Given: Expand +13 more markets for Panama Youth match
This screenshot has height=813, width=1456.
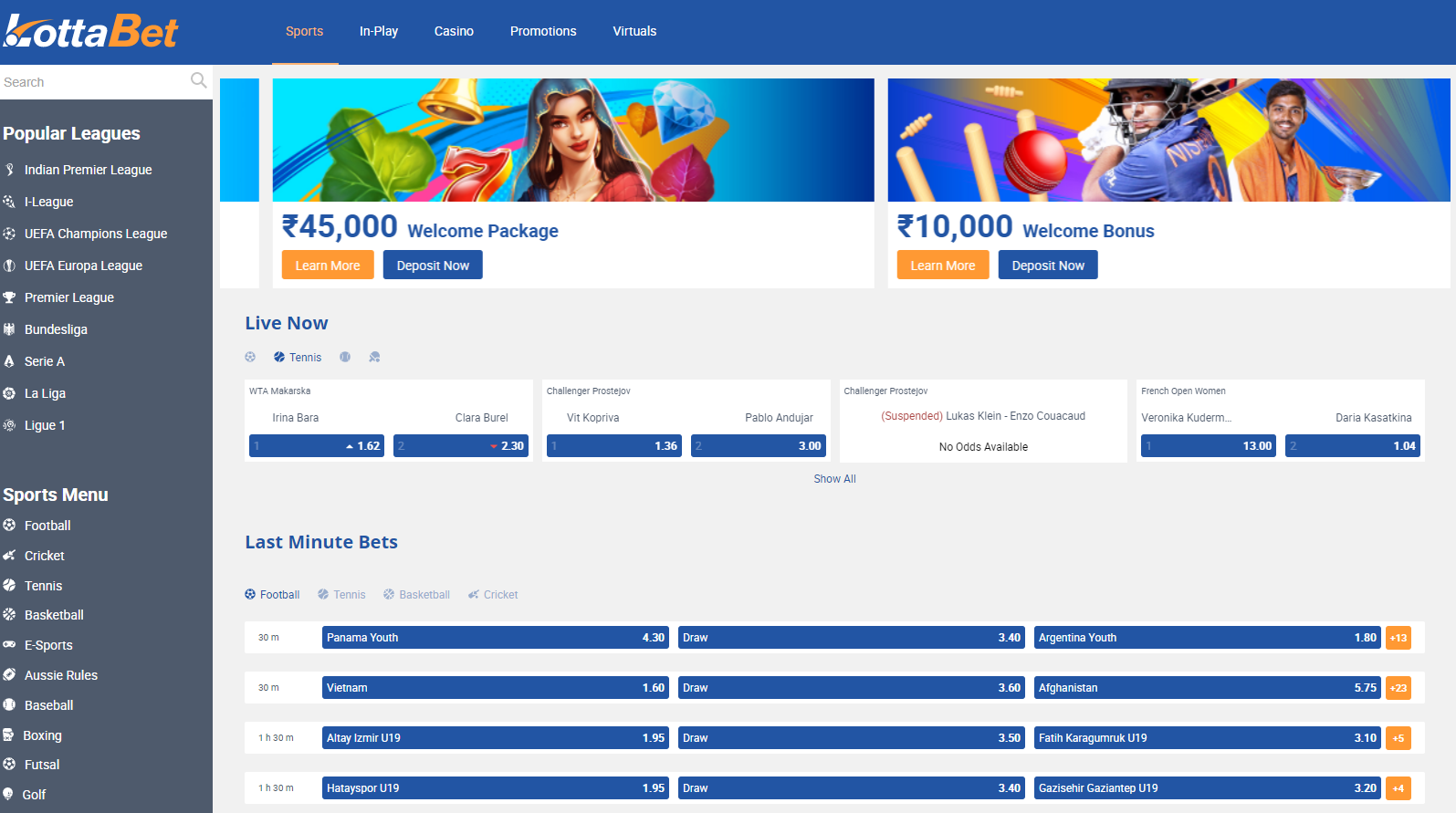Looking at the screenshot, I should pyautogui.click(x=1398, y=638).
